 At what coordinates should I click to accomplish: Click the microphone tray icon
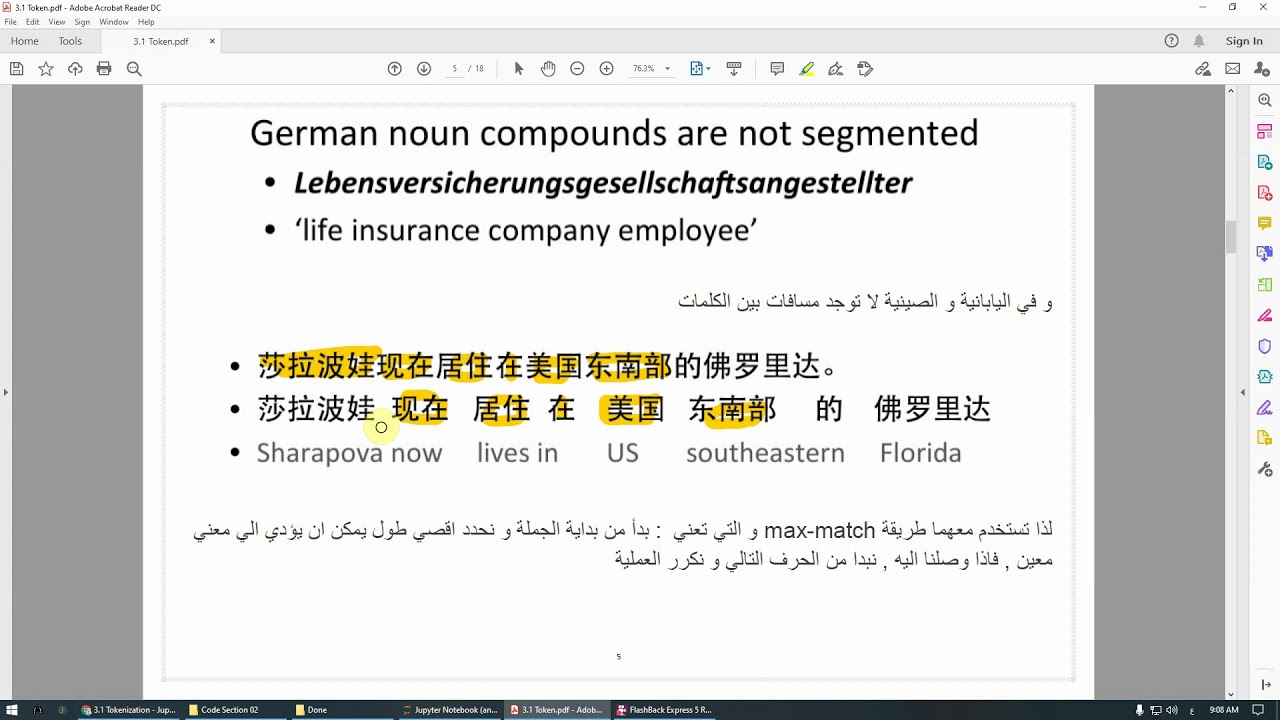(1140, 710)
